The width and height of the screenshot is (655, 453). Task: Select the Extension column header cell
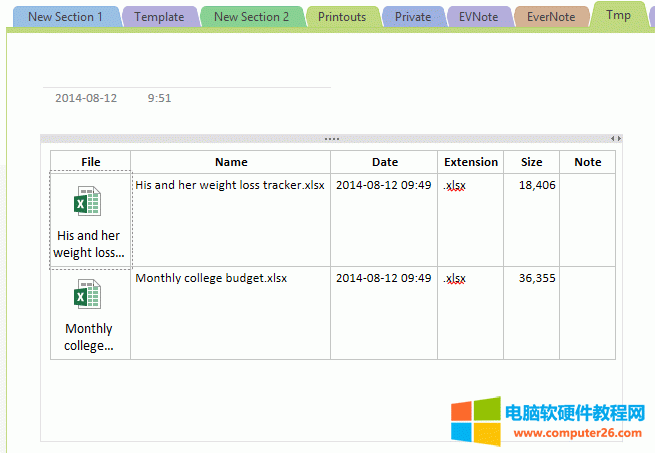click(x=471, y=162)
